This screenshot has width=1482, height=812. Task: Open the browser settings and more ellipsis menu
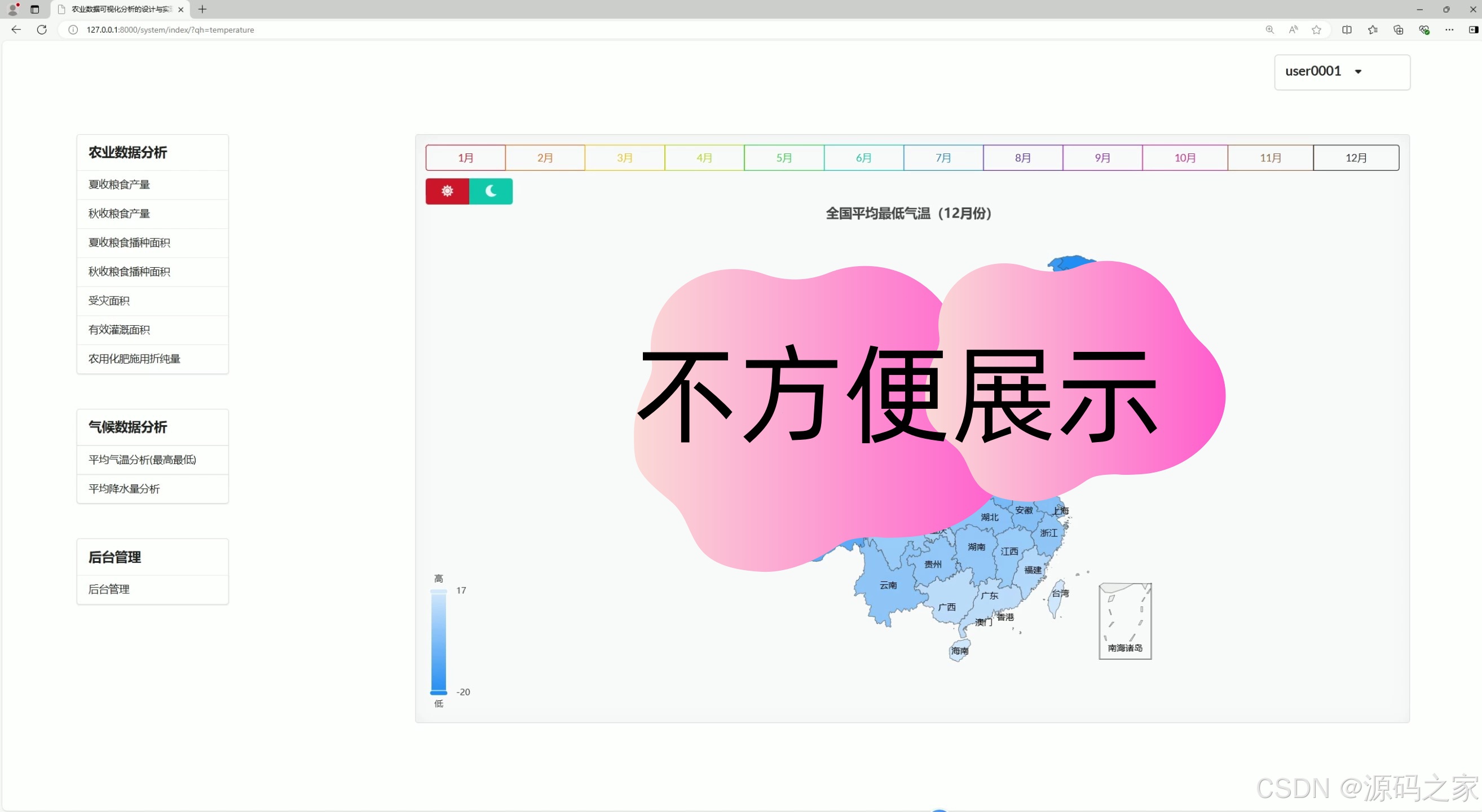coord(1449,30)
